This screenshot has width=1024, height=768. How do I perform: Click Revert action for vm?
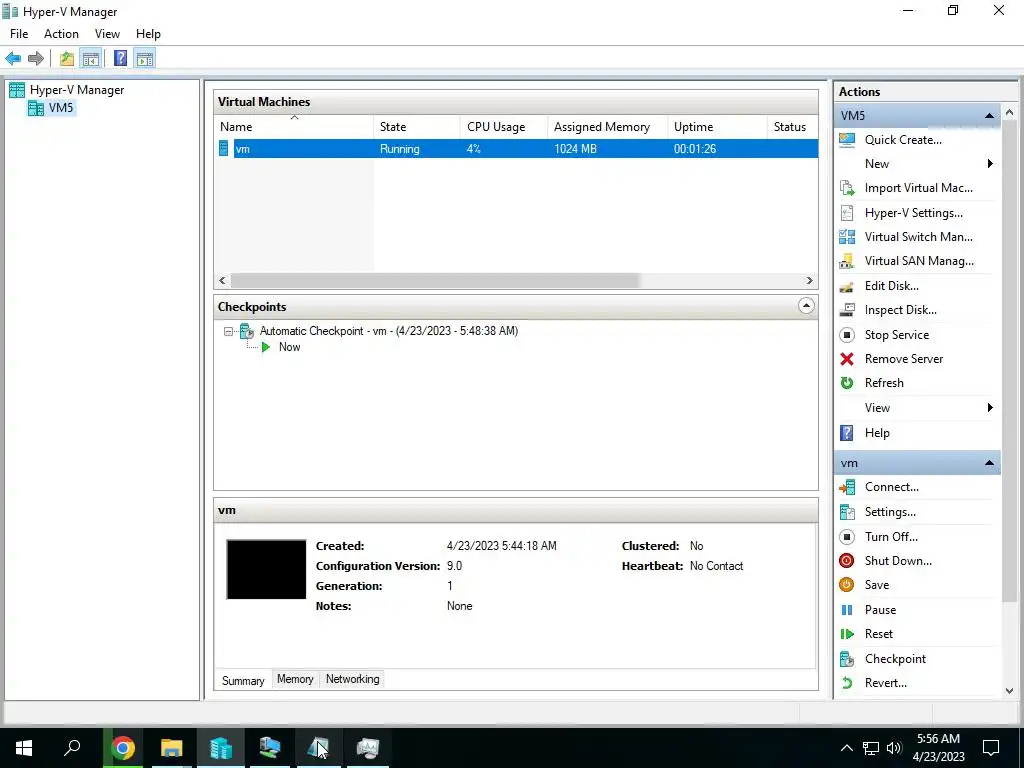886,683
